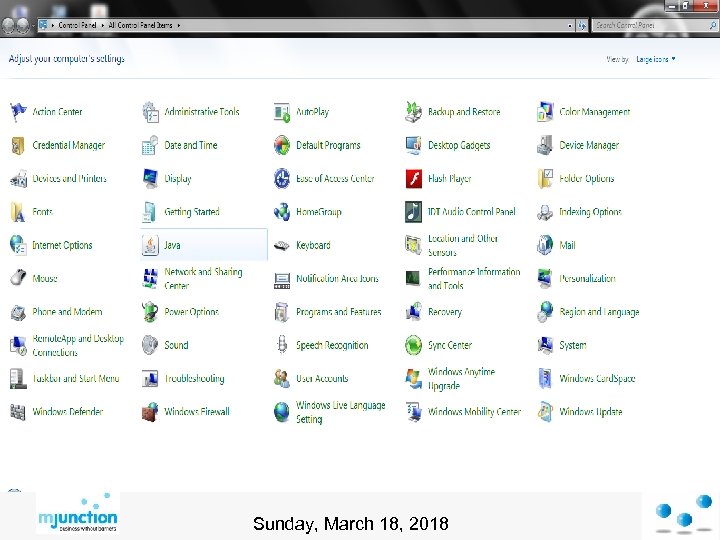Click the search magnifier icon
The image size is (720, 540).
[x=713, y=26]
